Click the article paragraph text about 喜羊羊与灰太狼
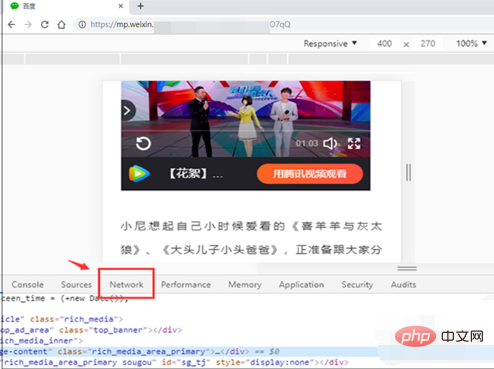Screen dimensions: 494x369 pos(252,238)
